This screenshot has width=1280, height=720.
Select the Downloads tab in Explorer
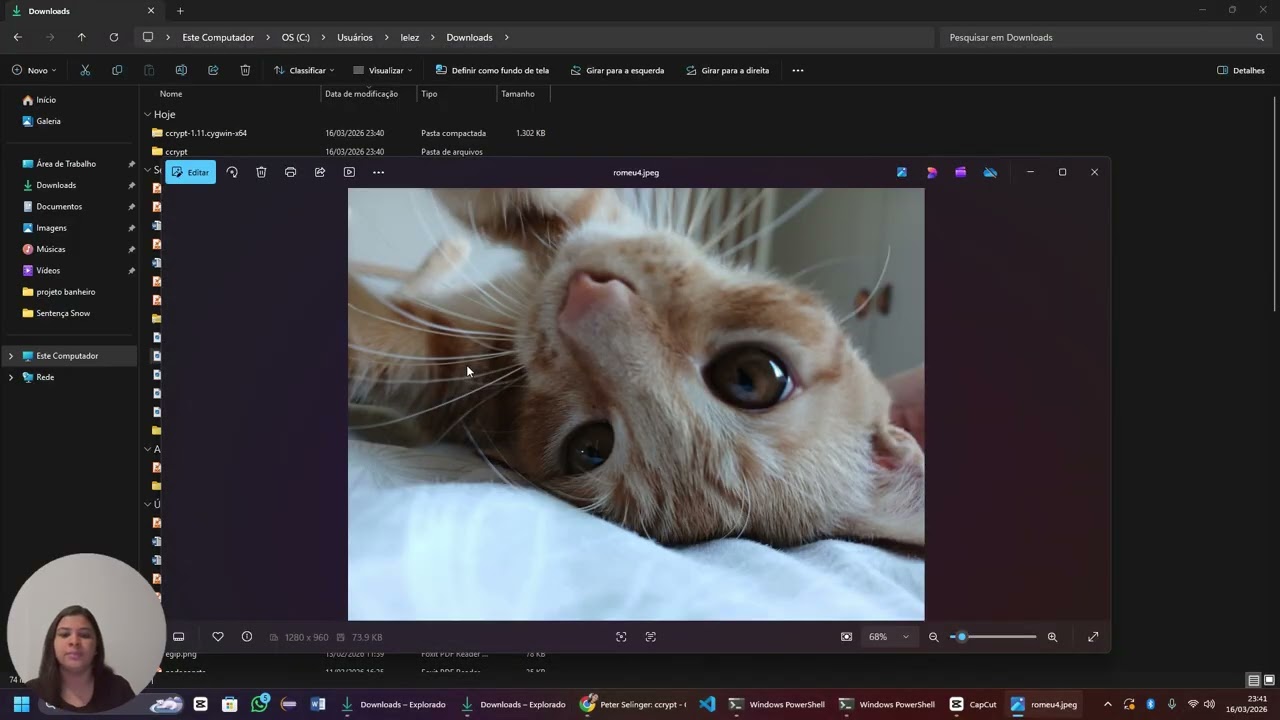tap(82, 11)
